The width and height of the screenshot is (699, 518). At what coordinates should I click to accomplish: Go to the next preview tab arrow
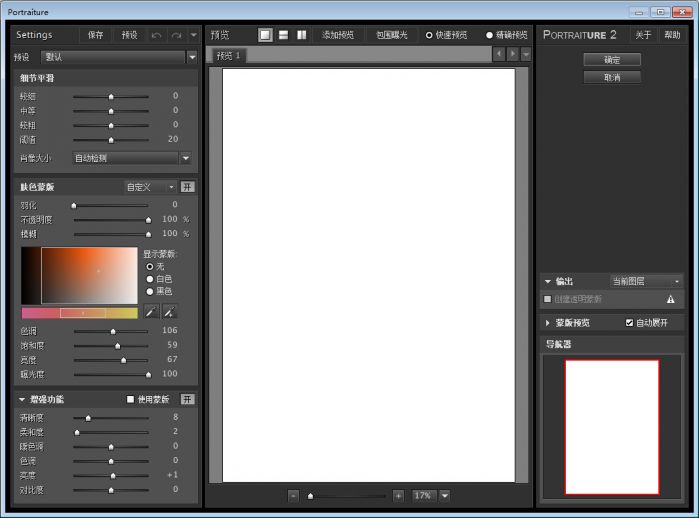(x=513, y=54)
